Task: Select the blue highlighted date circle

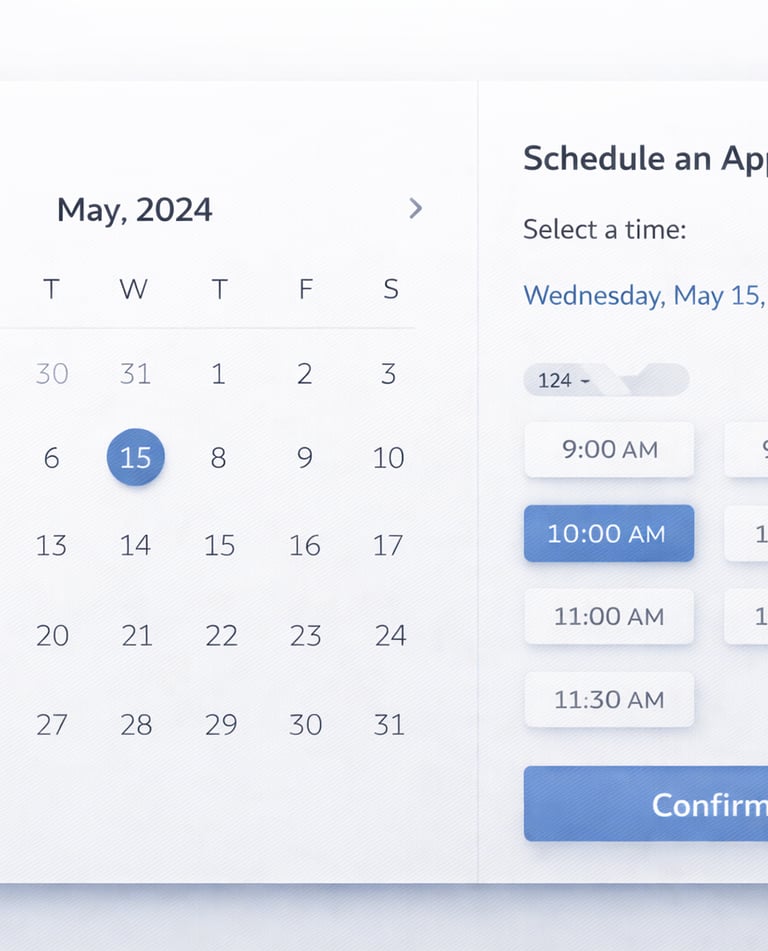Action: [x=135, y=458]
